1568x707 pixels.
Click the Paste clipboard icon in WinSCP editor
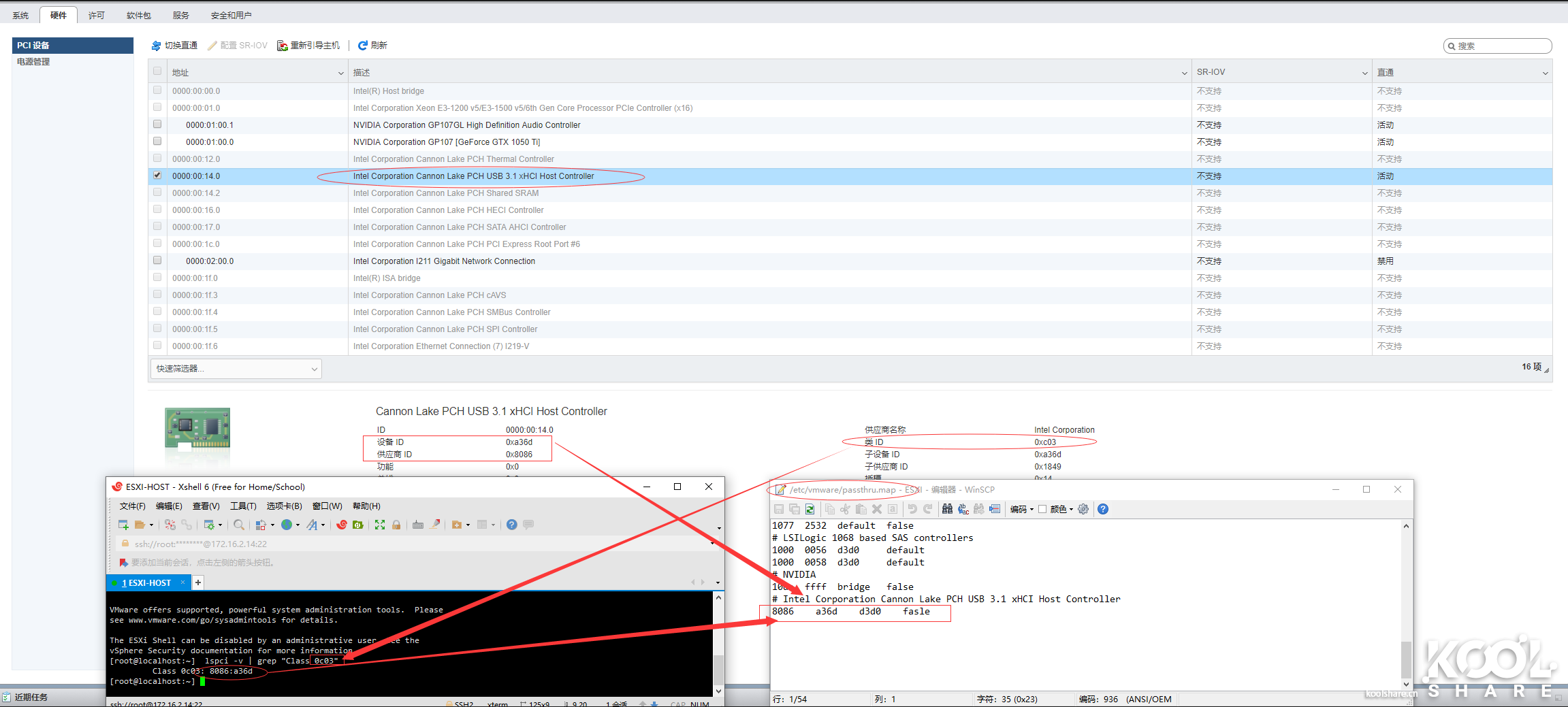tap(861, 509)
